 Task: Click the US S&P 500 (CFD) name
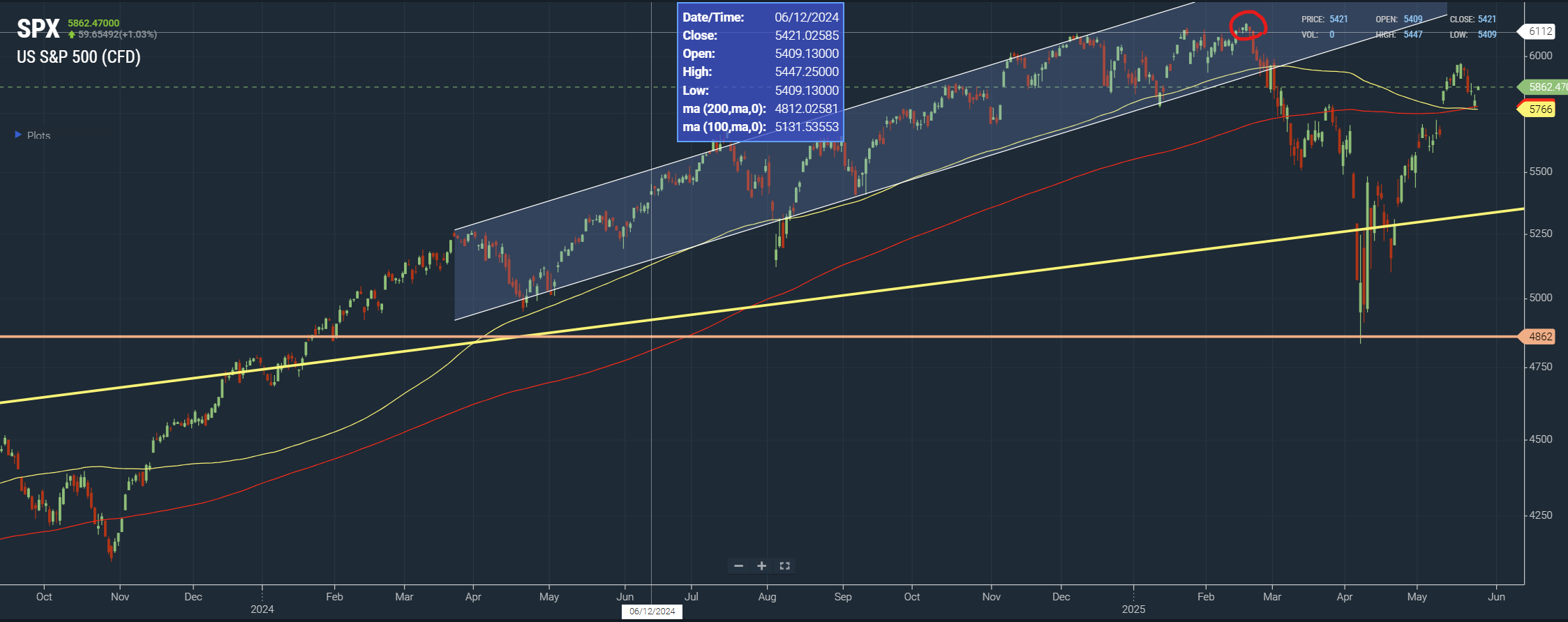[79, 57]
